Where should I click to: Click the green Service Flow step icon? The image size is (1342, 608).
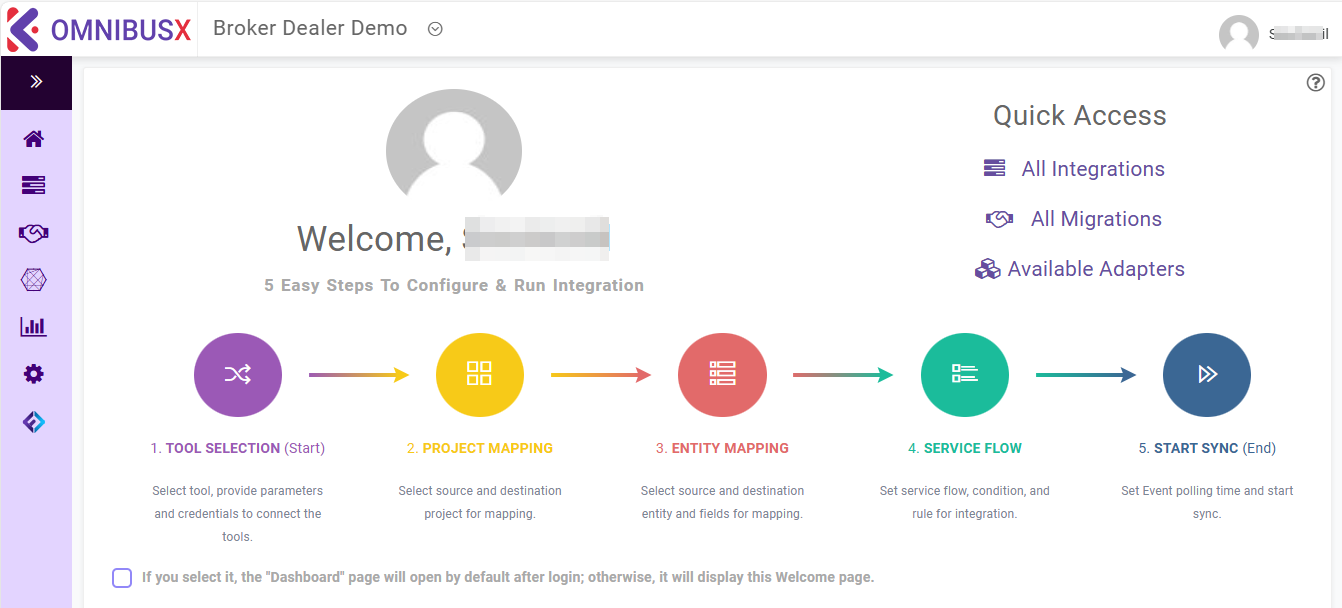coord(964,375)
